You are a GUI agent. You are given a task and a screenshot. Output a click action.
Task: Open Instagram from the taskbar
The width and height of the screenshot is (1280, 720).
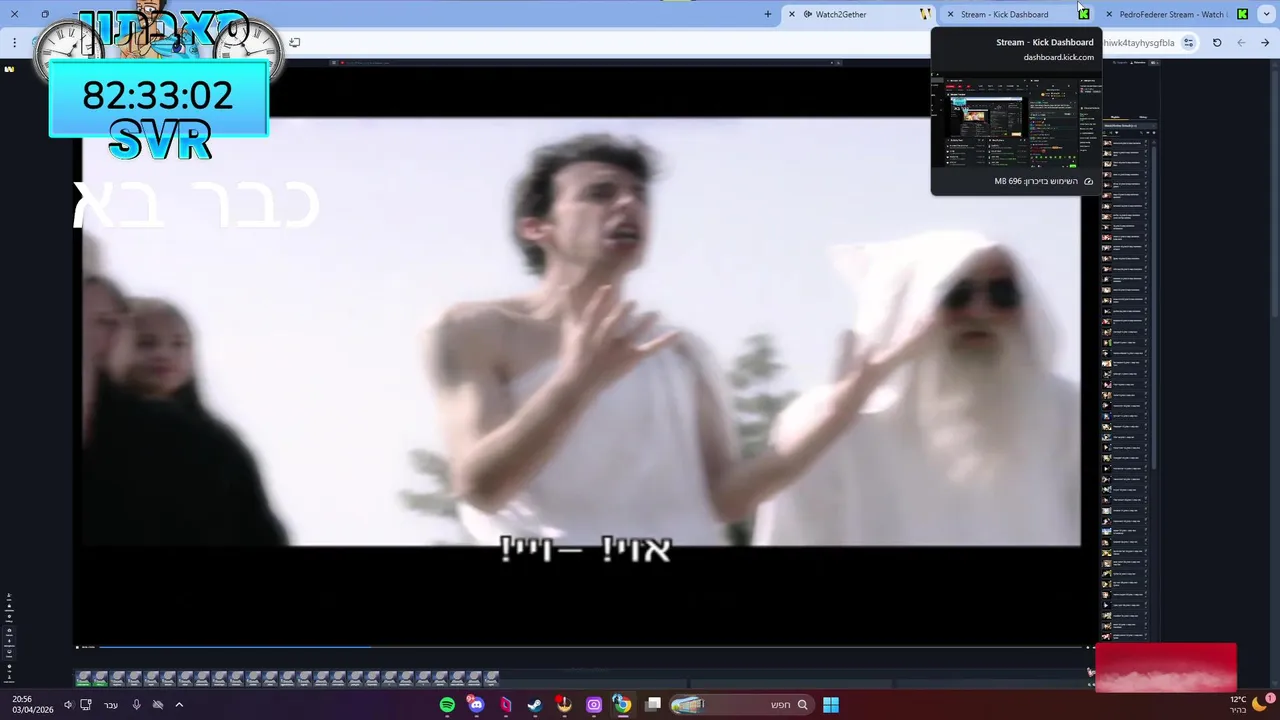click(x=594, y=705)
